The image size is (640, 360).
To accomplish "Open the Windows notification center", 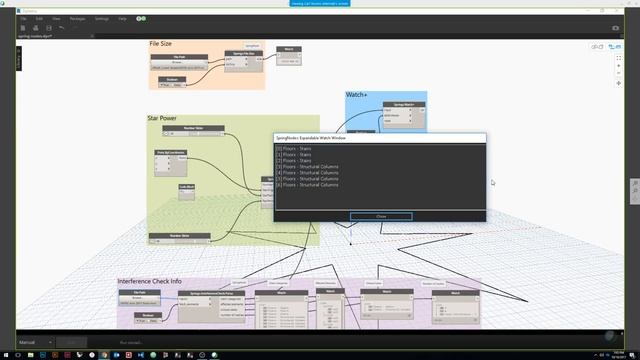I will [x=632, y=355].
